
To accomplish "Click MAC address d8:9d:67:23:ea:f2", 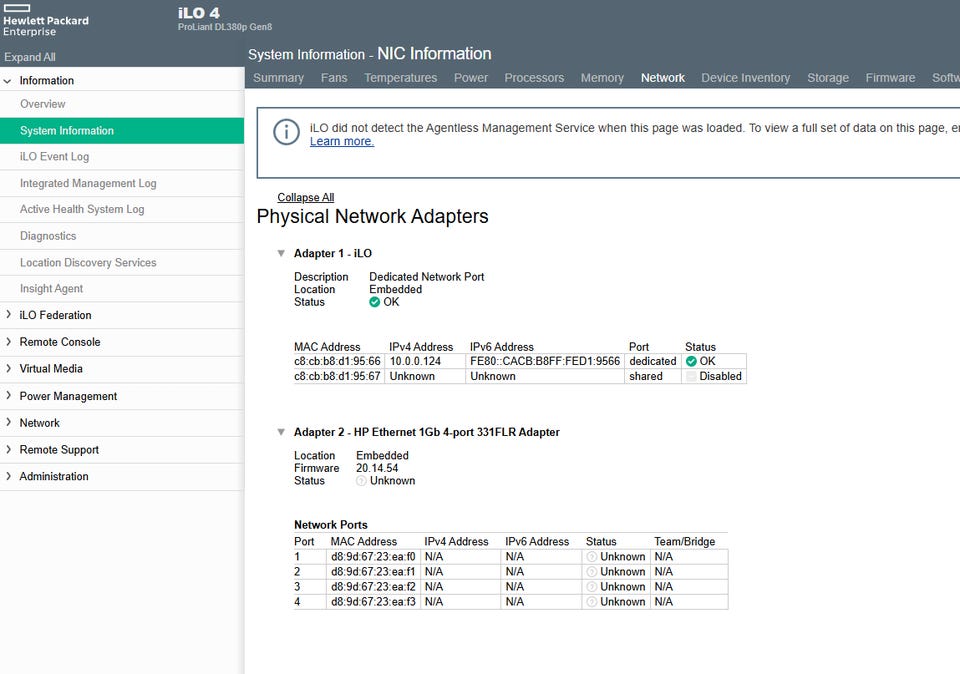I will click(373, 586).
